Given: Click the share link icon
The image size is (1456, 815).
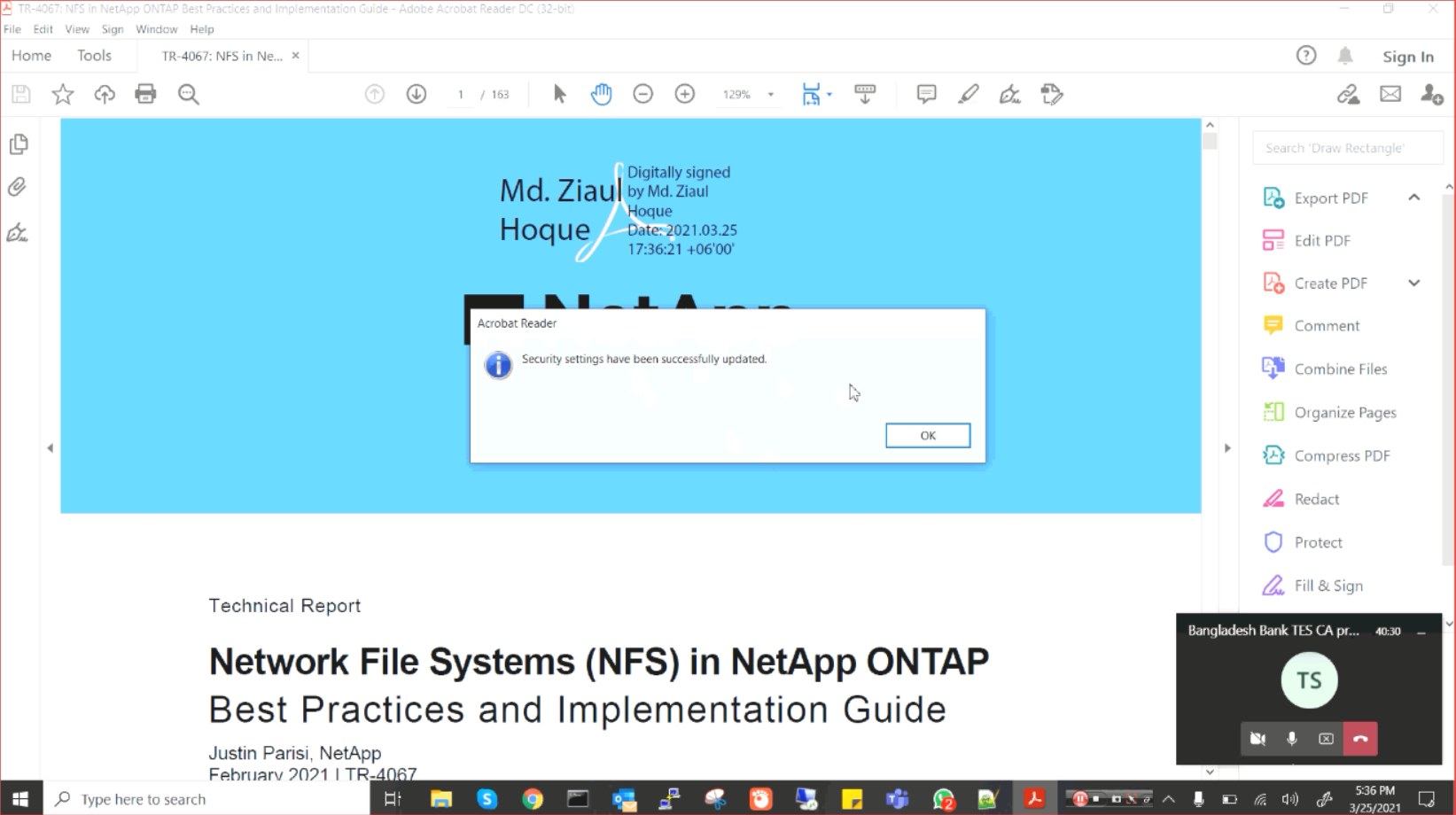Looking at the screenshot, I should coord(1349,94).
